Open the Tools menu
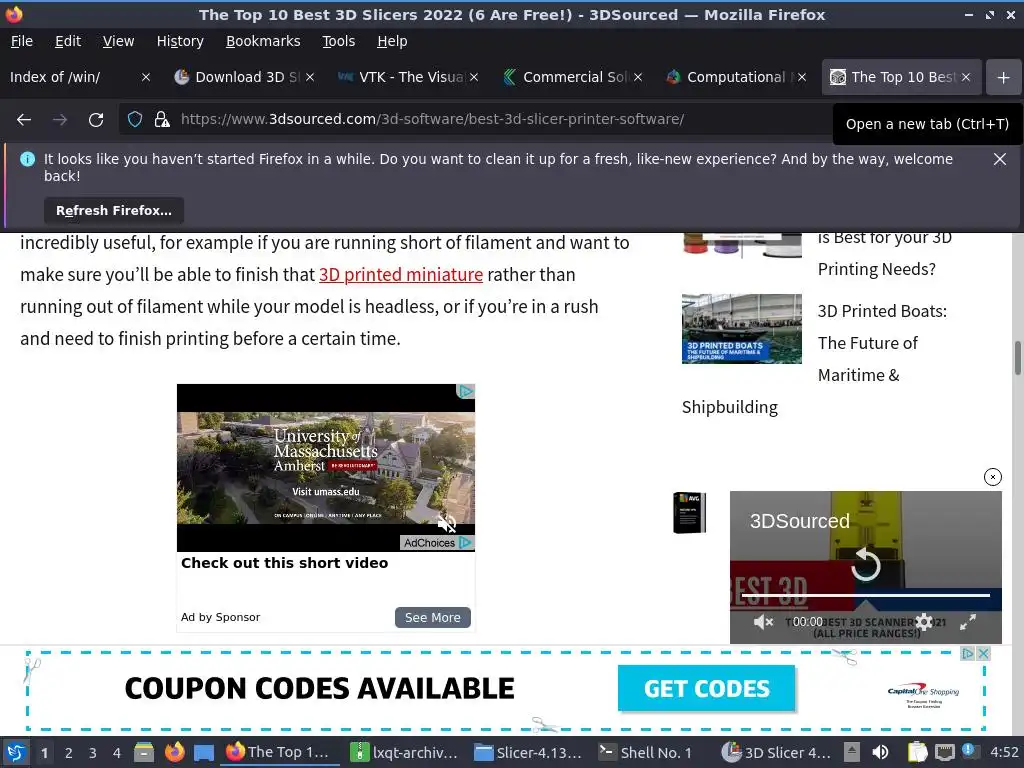Viewport: 1024px width, 768px height. (338, 41)
